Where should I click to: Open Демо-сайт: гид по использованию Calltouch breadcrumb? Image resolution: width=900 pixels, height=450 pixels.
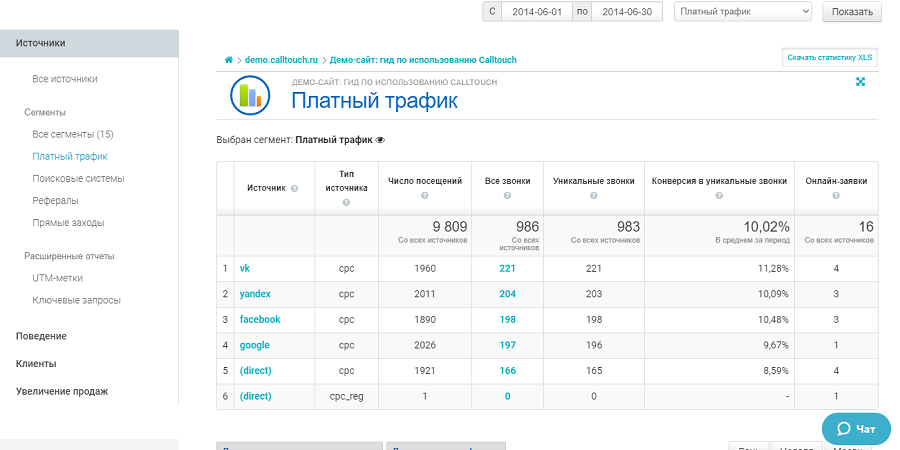click(423, 60)
